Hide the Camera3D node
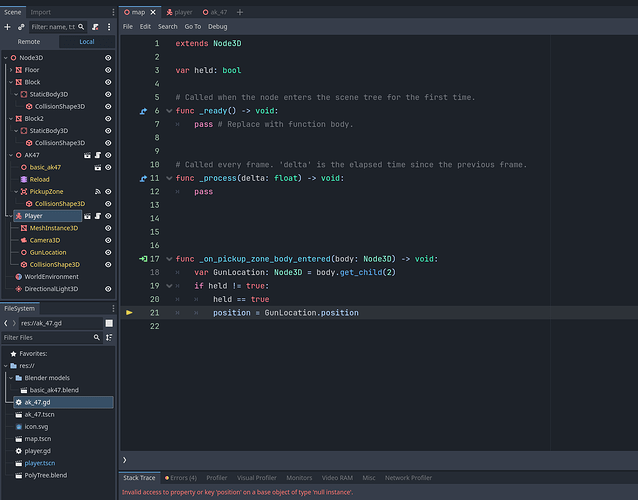 [108, 240]
